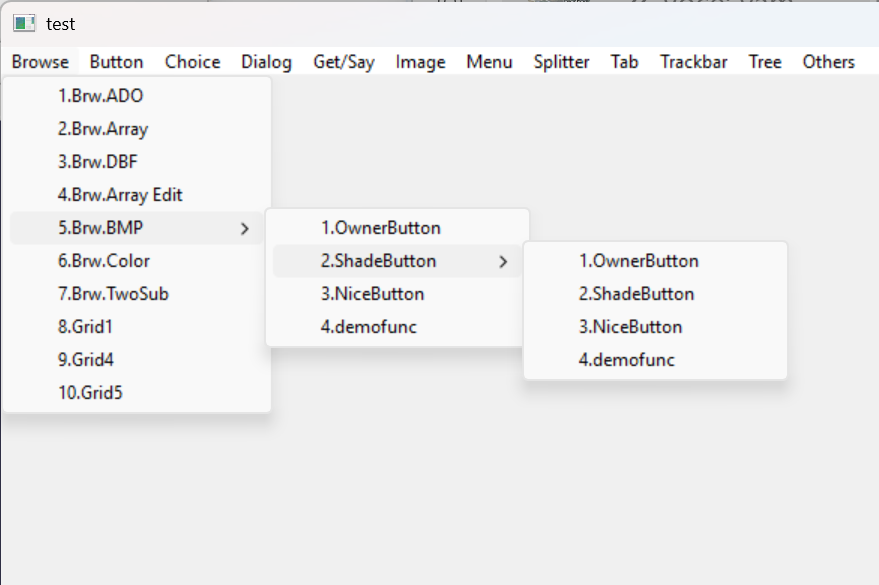879x585 pixels.
Task: Open the Button menu
Action: tap(117, 62)
